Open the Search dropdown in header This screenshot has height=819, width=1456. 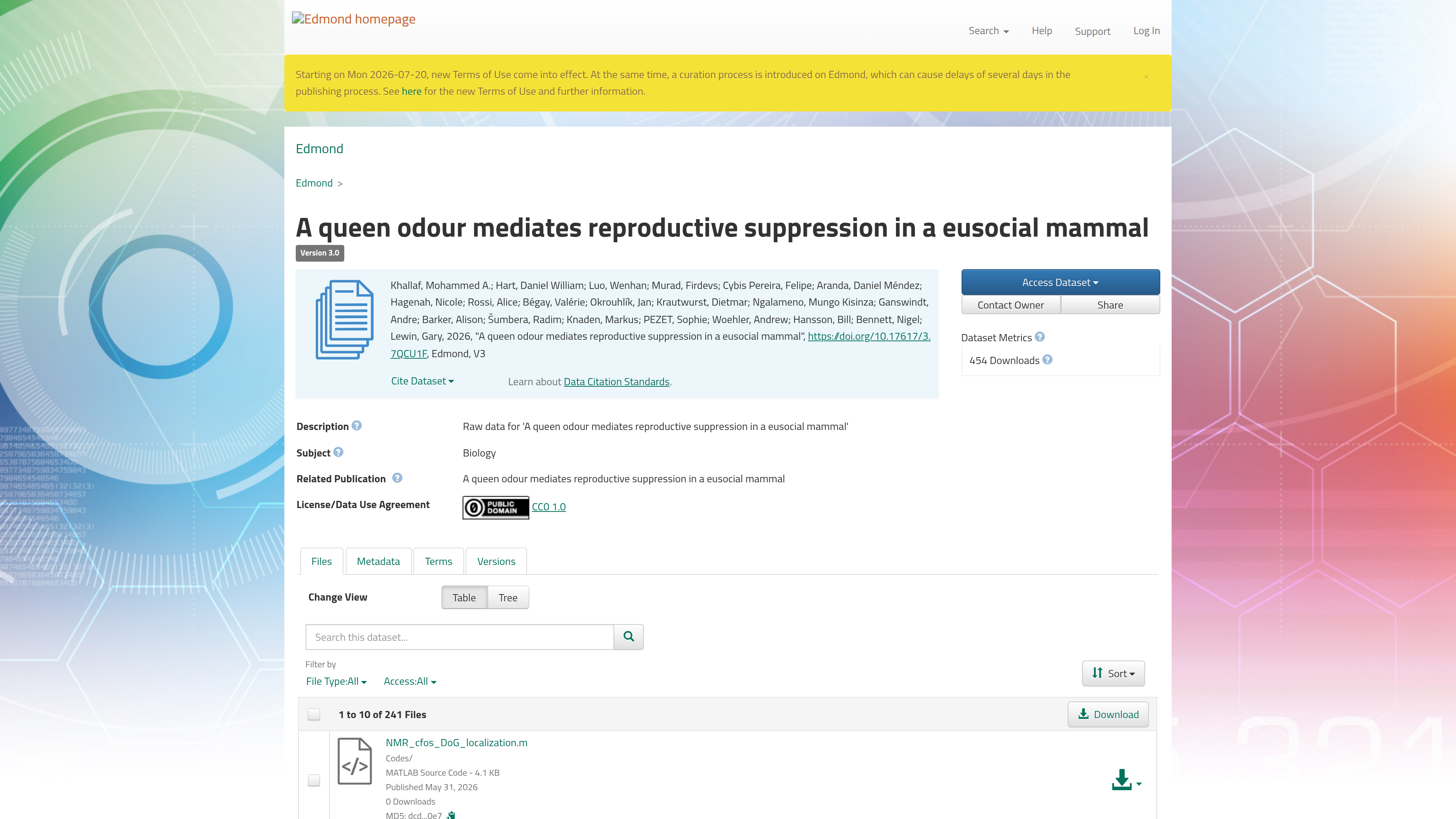click(x=988, y=30)
